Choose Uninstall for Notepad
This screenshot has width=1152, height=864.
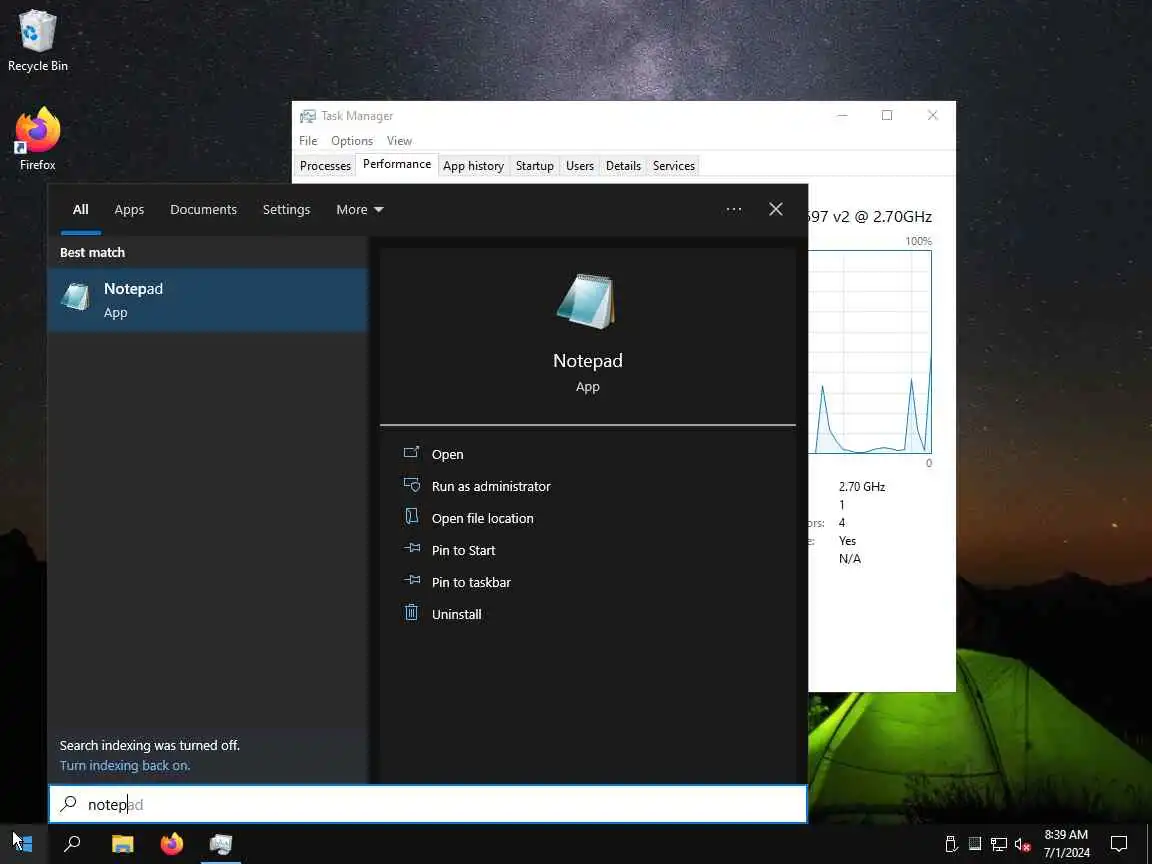pos(456,614)
